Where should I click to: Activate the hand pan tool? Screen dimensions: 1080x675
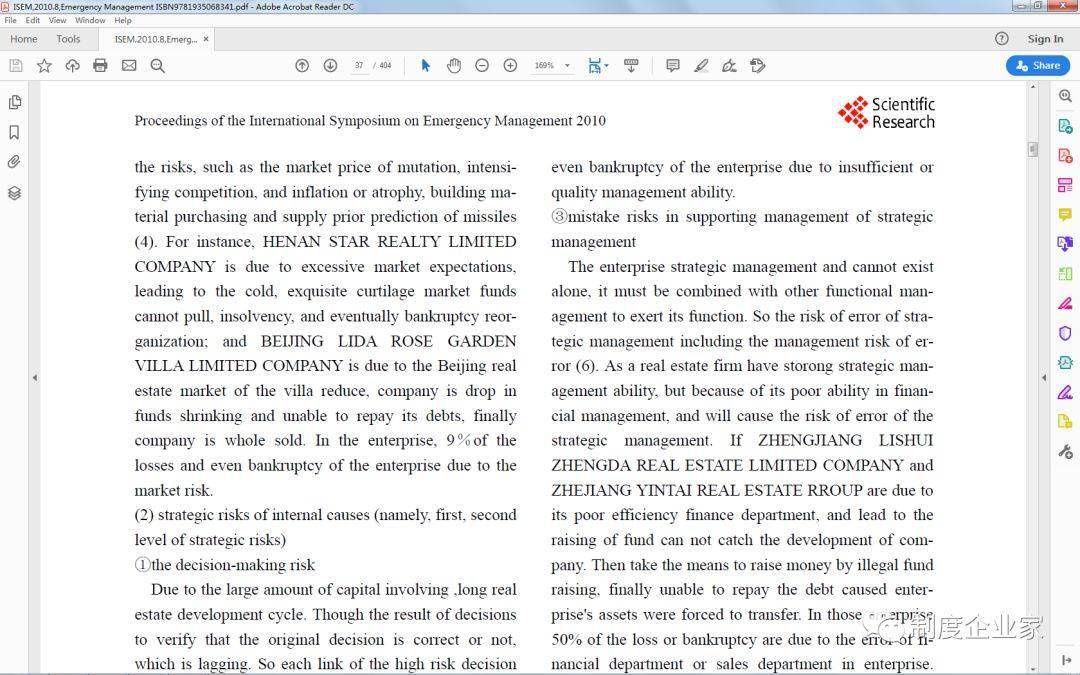[x=454, y=65]
